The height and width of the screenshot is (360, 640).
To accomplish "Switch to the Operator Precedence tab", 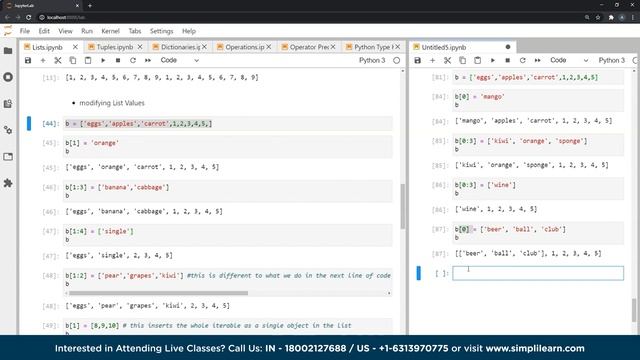I will [x=309, y=47].
